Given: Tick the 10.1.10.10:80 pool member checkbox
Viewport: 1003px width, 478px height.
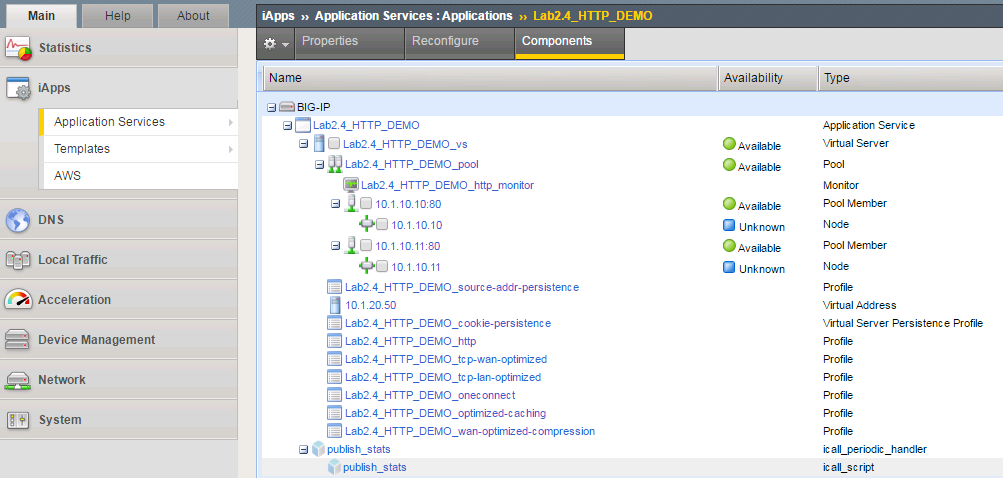Looking at the screenshot, I should [x=366, y=204].
